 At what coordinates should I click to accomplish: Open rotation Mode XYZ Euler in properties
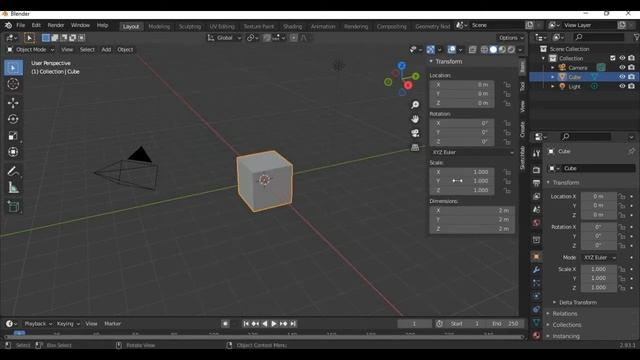[599, 258]
